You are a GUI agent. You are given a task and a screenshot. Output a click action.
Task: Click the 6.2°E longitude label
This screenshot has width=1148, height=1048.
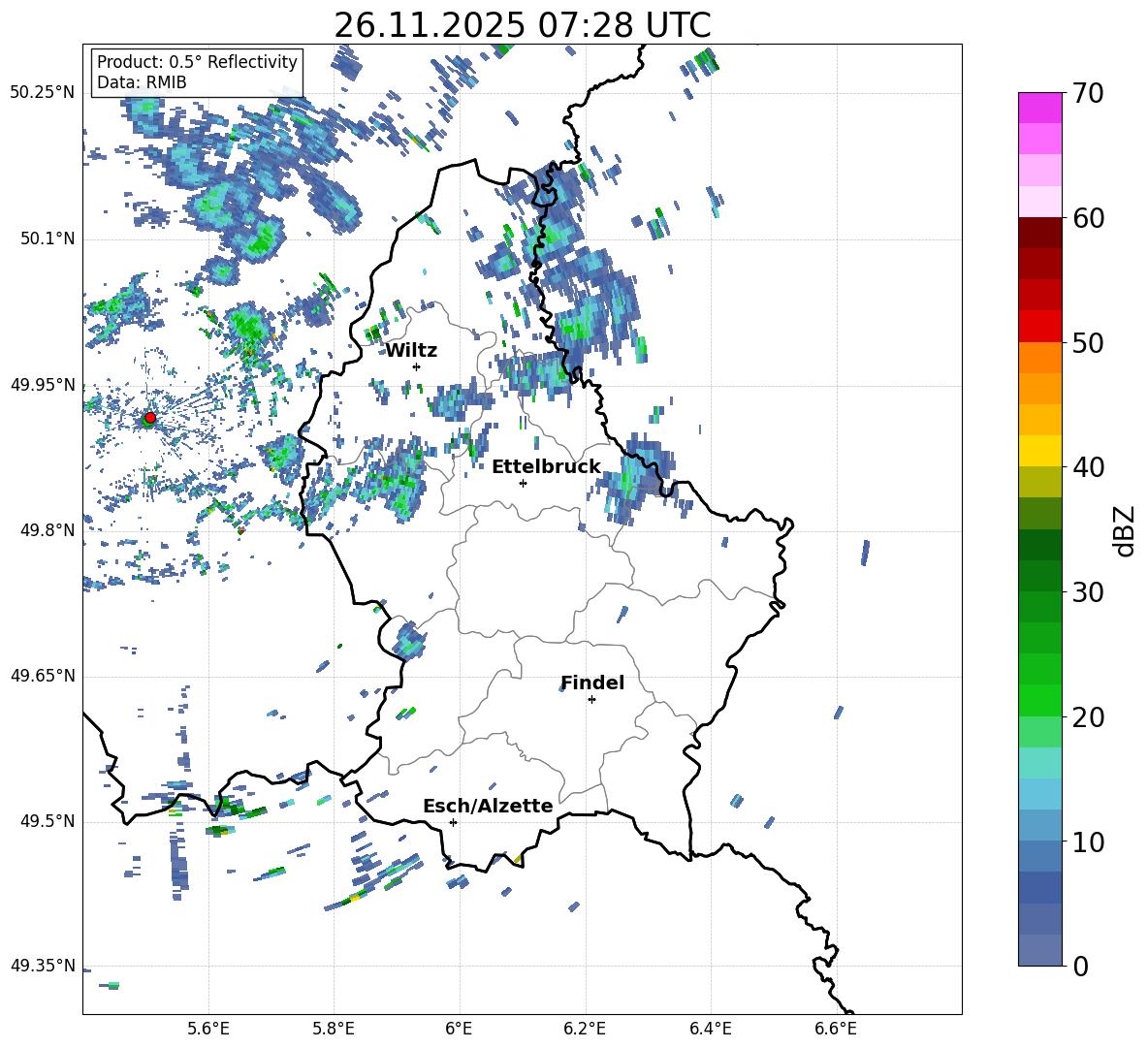point(585,1029)
